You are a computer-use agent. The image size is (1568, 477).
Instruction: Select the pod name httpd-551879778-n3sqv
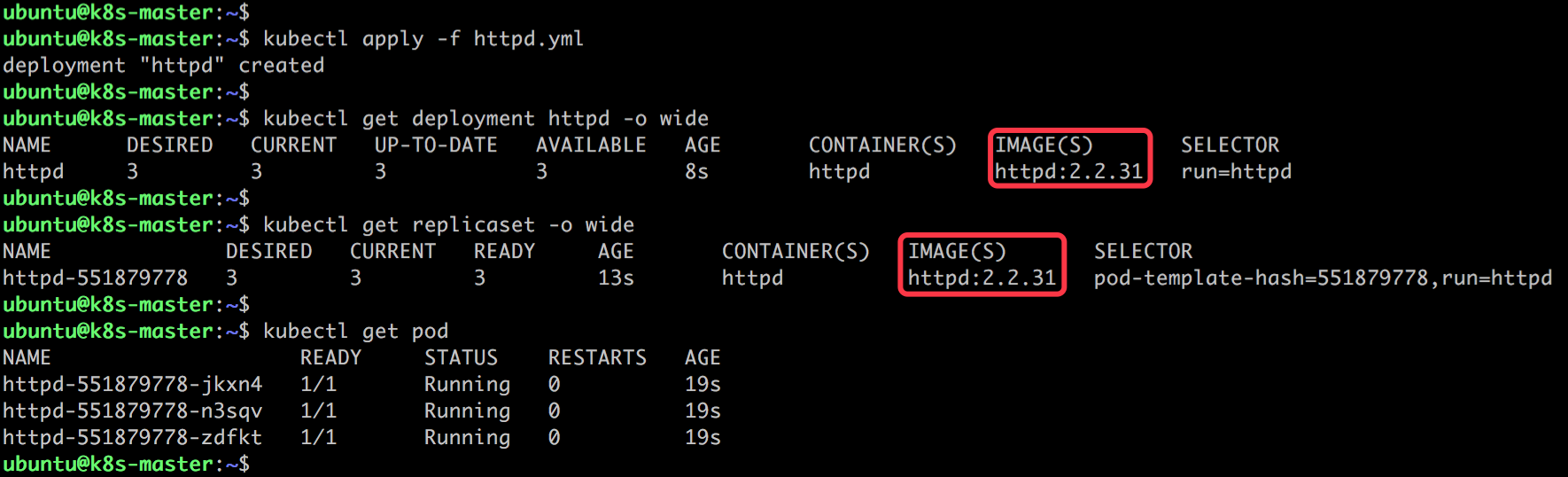click(x=133, y=411)
